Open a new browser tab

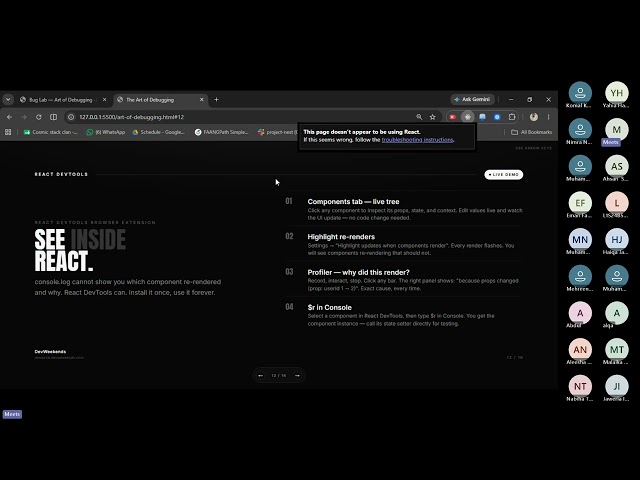coord(216,100)
